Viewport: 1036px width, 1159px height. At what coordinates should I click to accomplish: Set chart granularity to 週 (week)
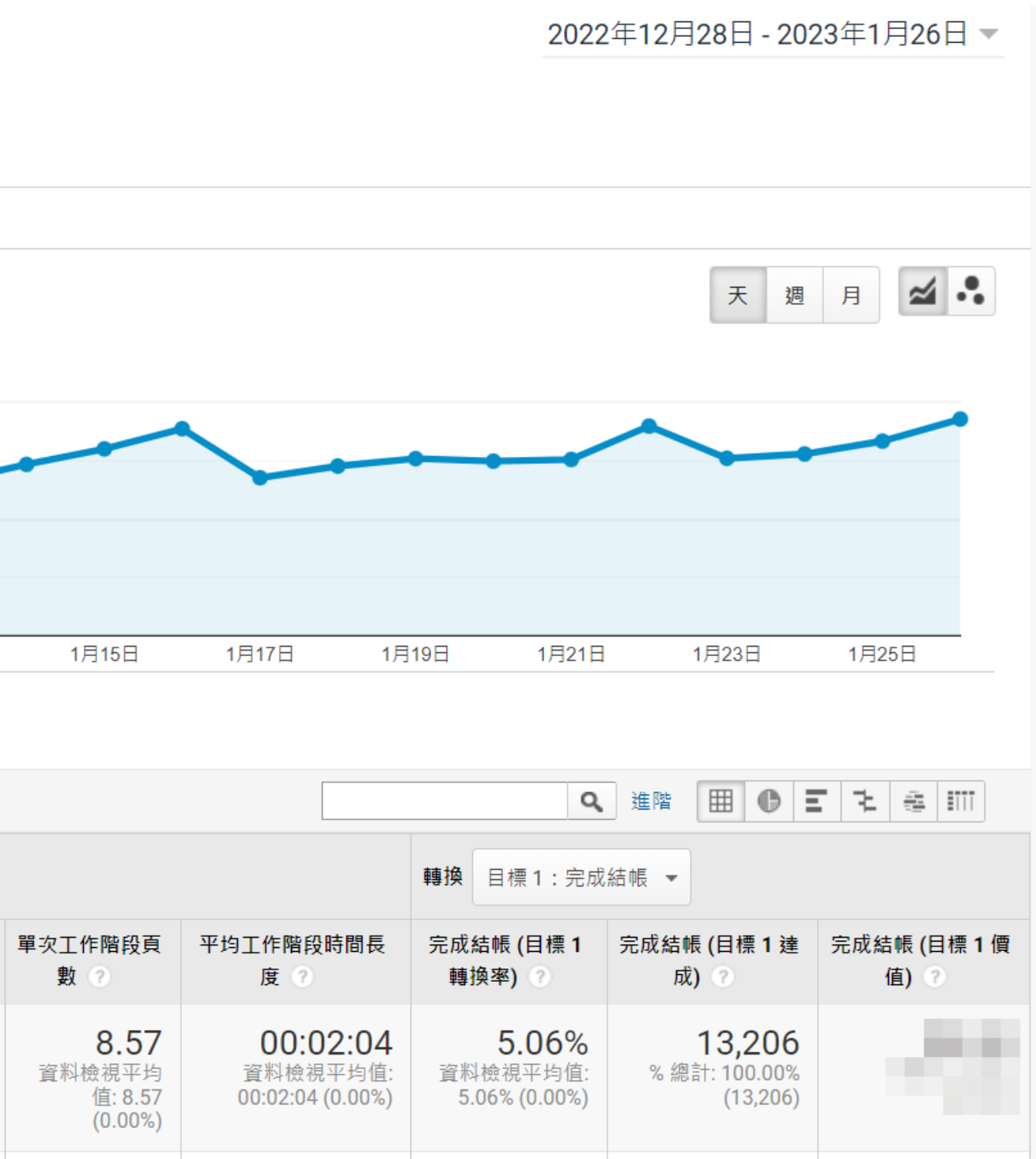pos(794,296)
